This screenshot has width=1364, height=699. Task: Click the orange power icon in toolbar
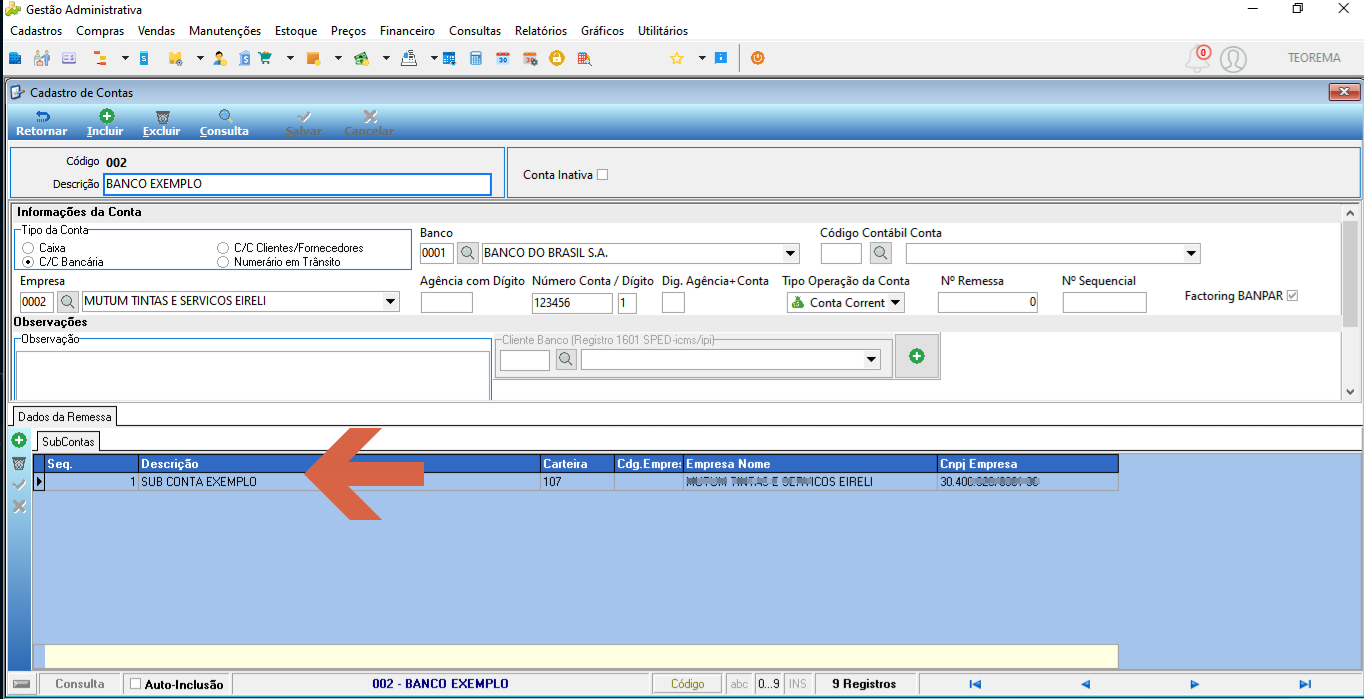point(758,58)
